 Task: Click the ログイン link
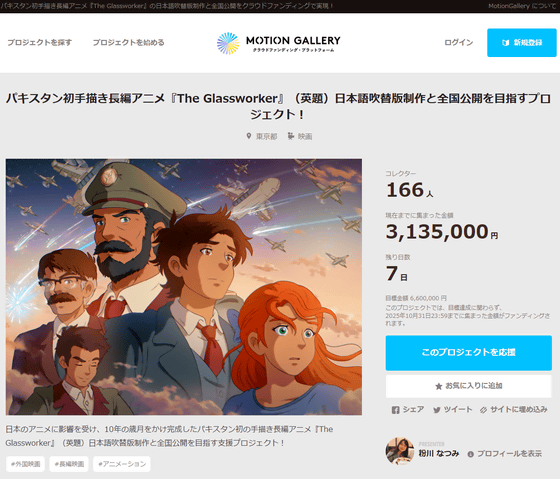point(459,43)
